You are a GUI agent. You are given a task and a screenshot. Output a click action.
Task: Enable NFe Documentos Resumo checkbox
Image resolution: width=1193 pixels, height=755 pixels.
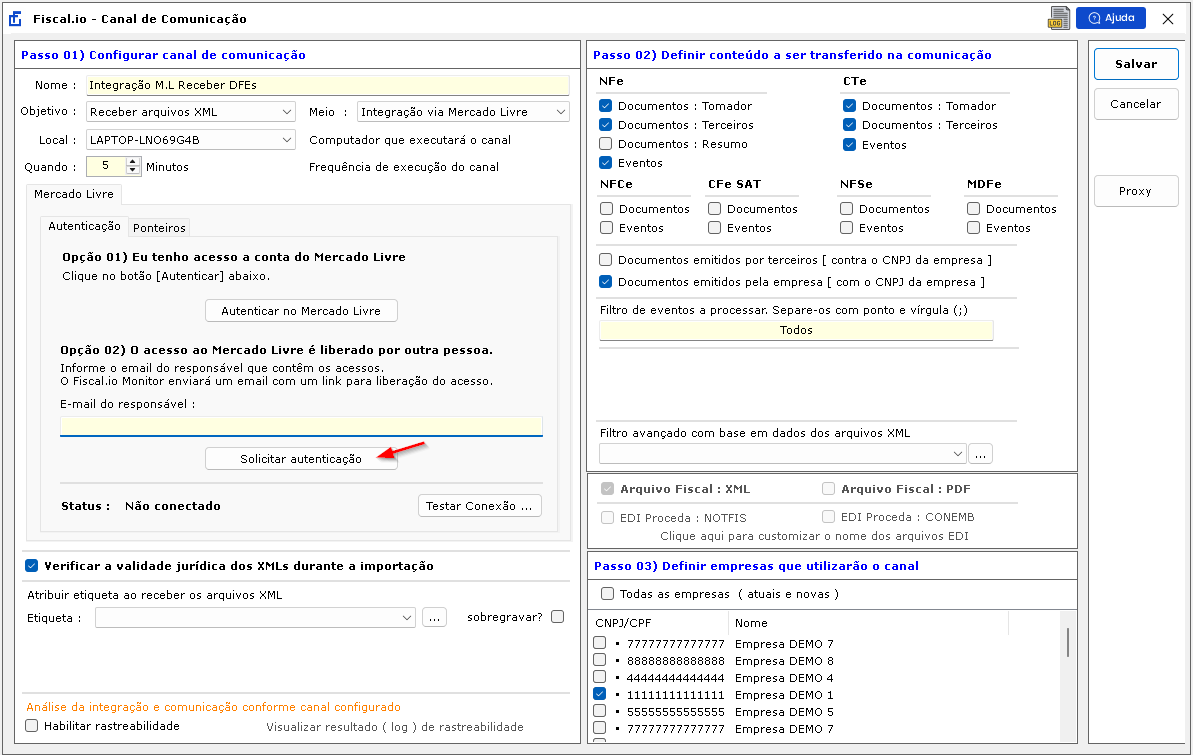click(606, 144)
